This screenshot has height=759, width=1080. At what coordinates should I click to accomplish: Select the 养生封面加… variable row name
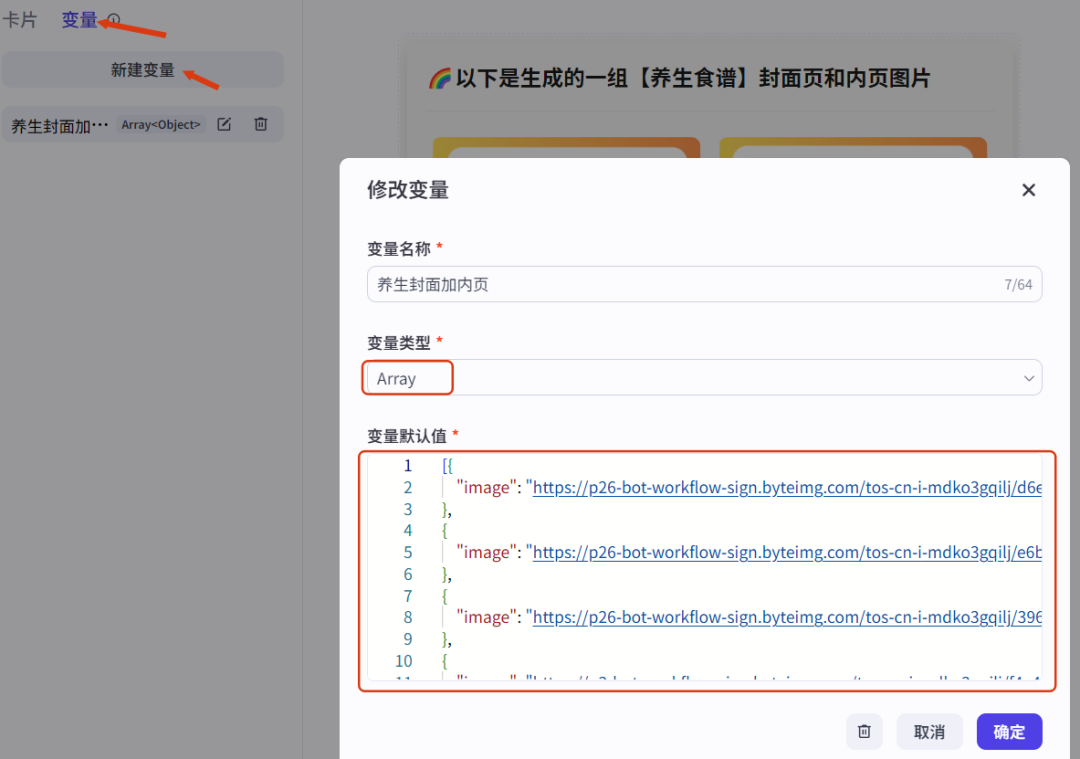59,126
